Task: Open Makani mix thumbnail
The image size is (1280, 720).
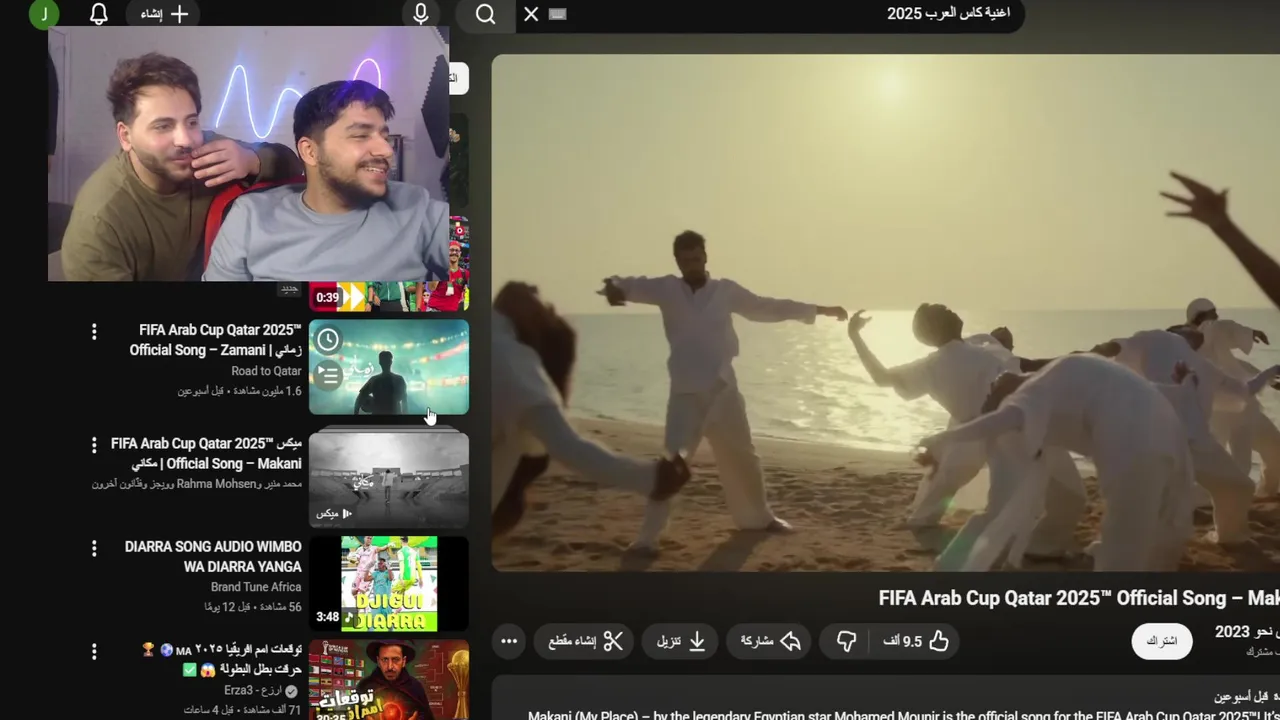Action: (389, 479)
